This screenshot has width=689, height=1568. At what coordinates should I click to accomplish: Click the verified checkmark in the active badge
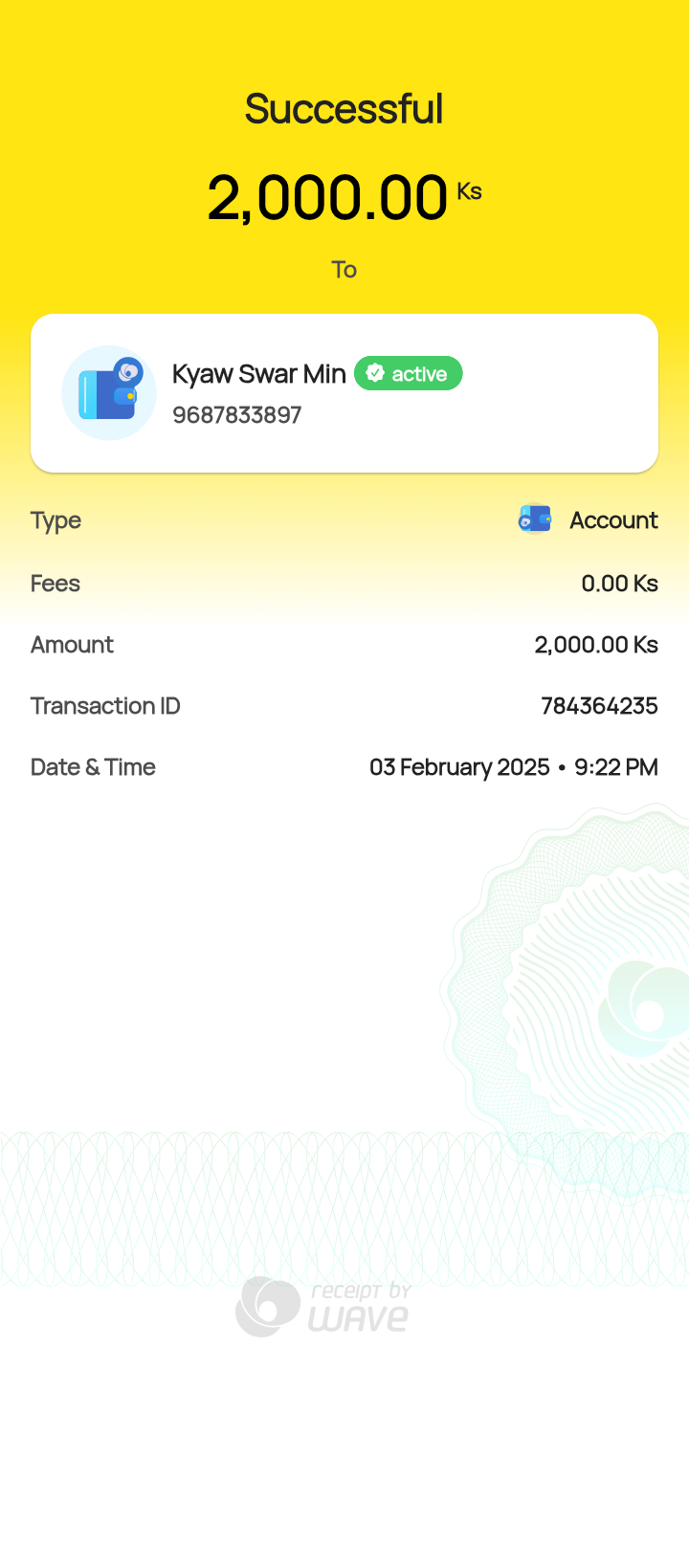(x=375, y=374)
